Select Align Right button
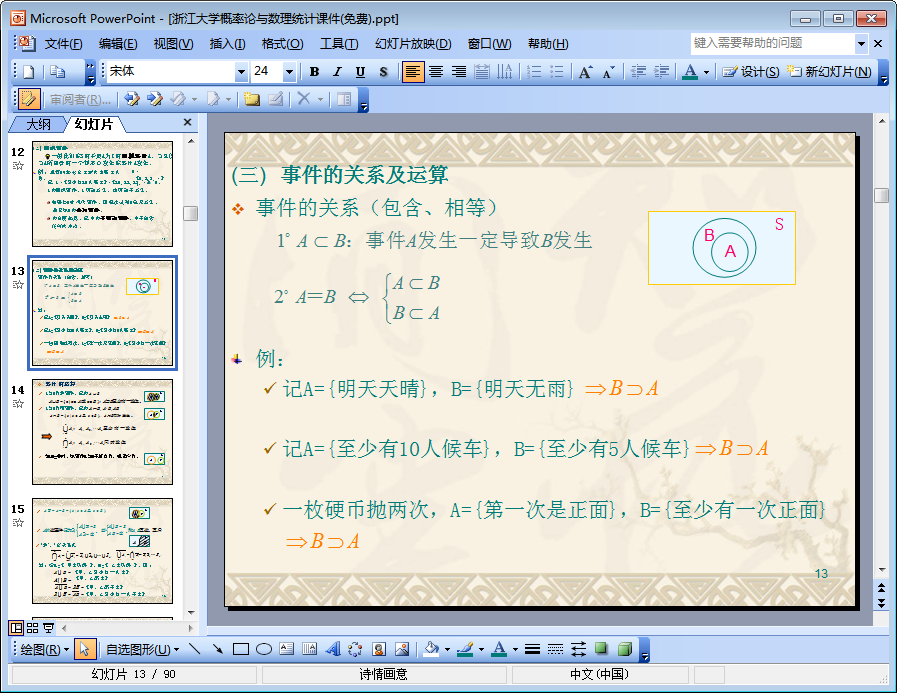Viewport: 897px width, 693px height. (459, 72)
